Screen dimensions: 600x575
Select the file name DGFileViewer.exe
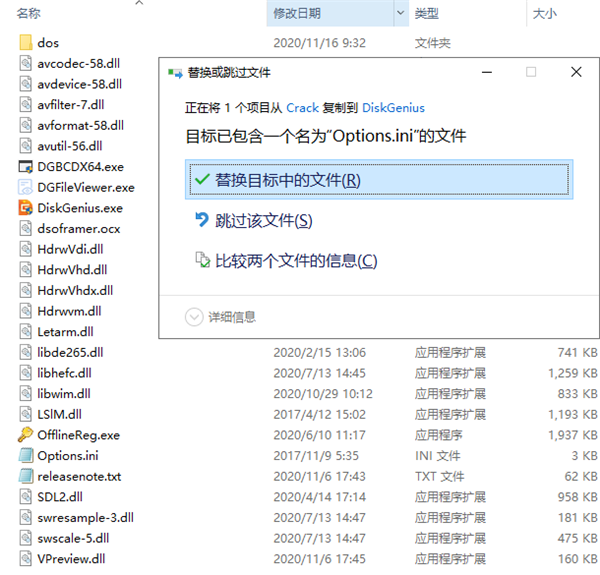click(86, 187)
